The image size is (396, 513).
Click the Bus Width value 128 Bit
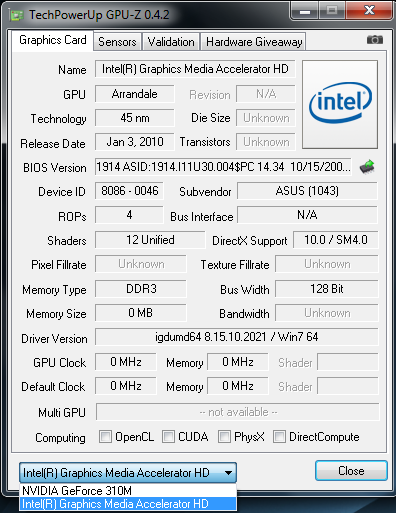pos(327,289)
